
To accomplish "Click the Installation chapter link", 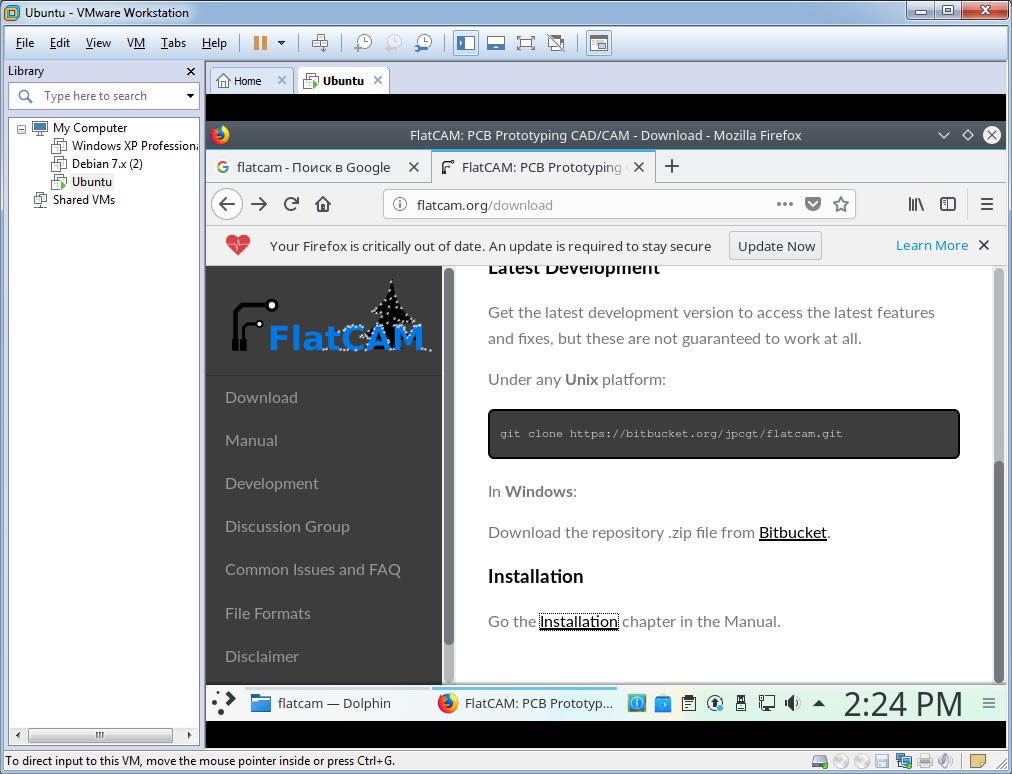I will click(579, 622).
